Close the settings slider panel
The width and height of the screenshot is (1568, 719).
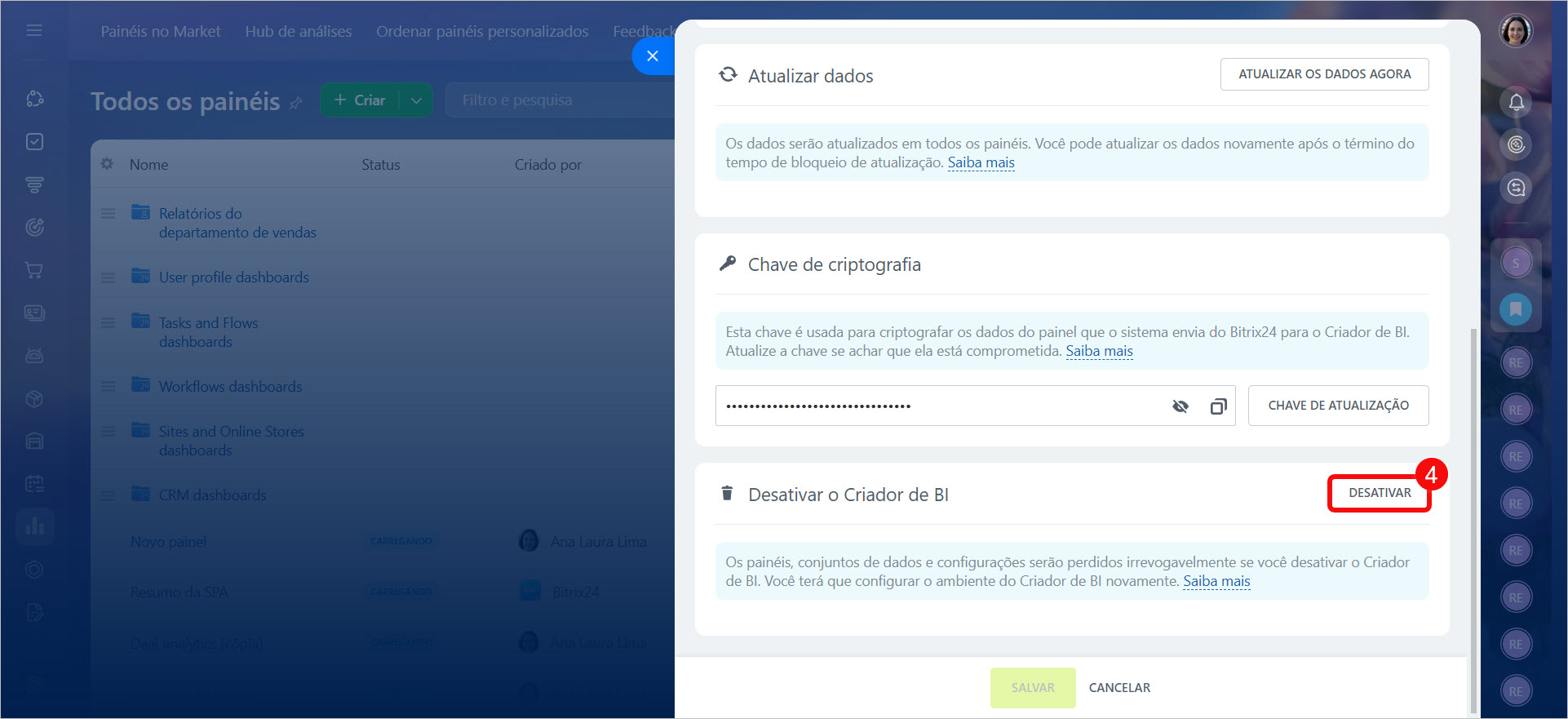pyautogui.click(x=652, y=56)
